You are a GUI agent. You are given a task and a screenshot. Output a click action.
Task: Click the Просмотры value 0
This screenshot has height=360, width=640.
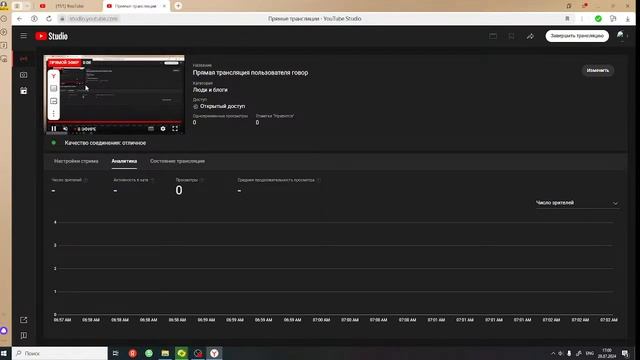pos(179,190)
